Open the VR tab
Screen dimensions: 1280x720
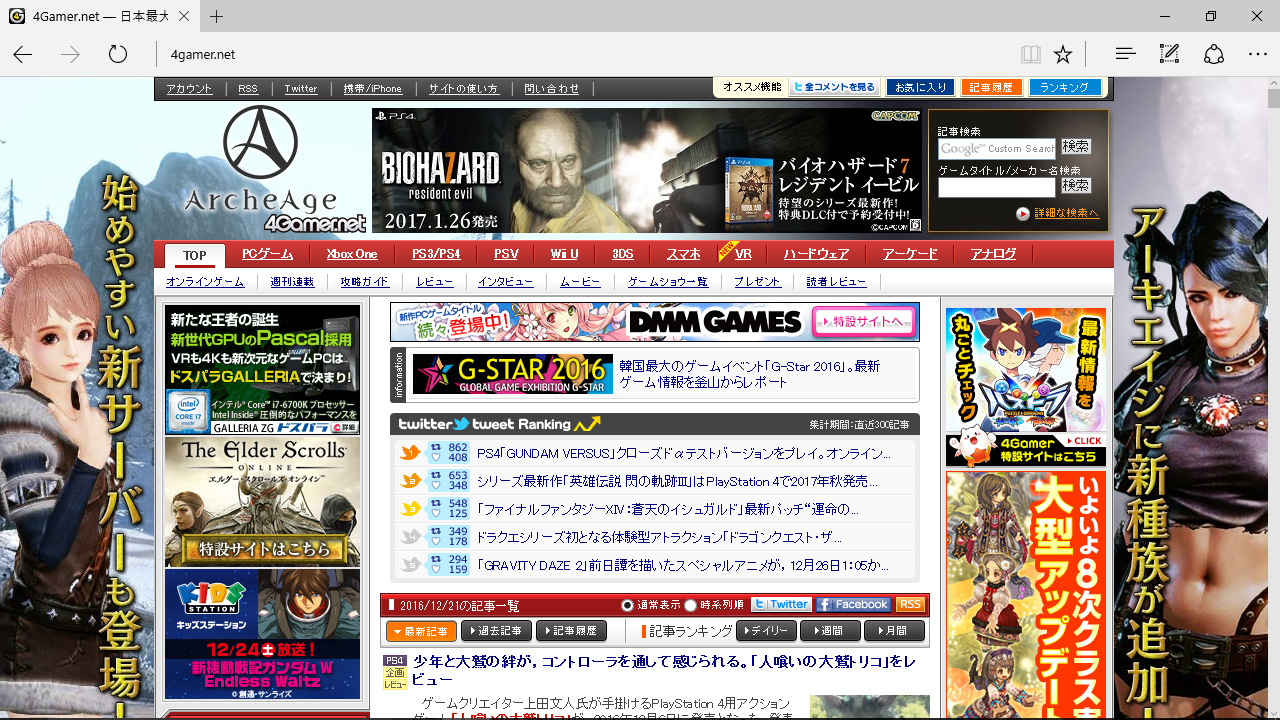743,254
